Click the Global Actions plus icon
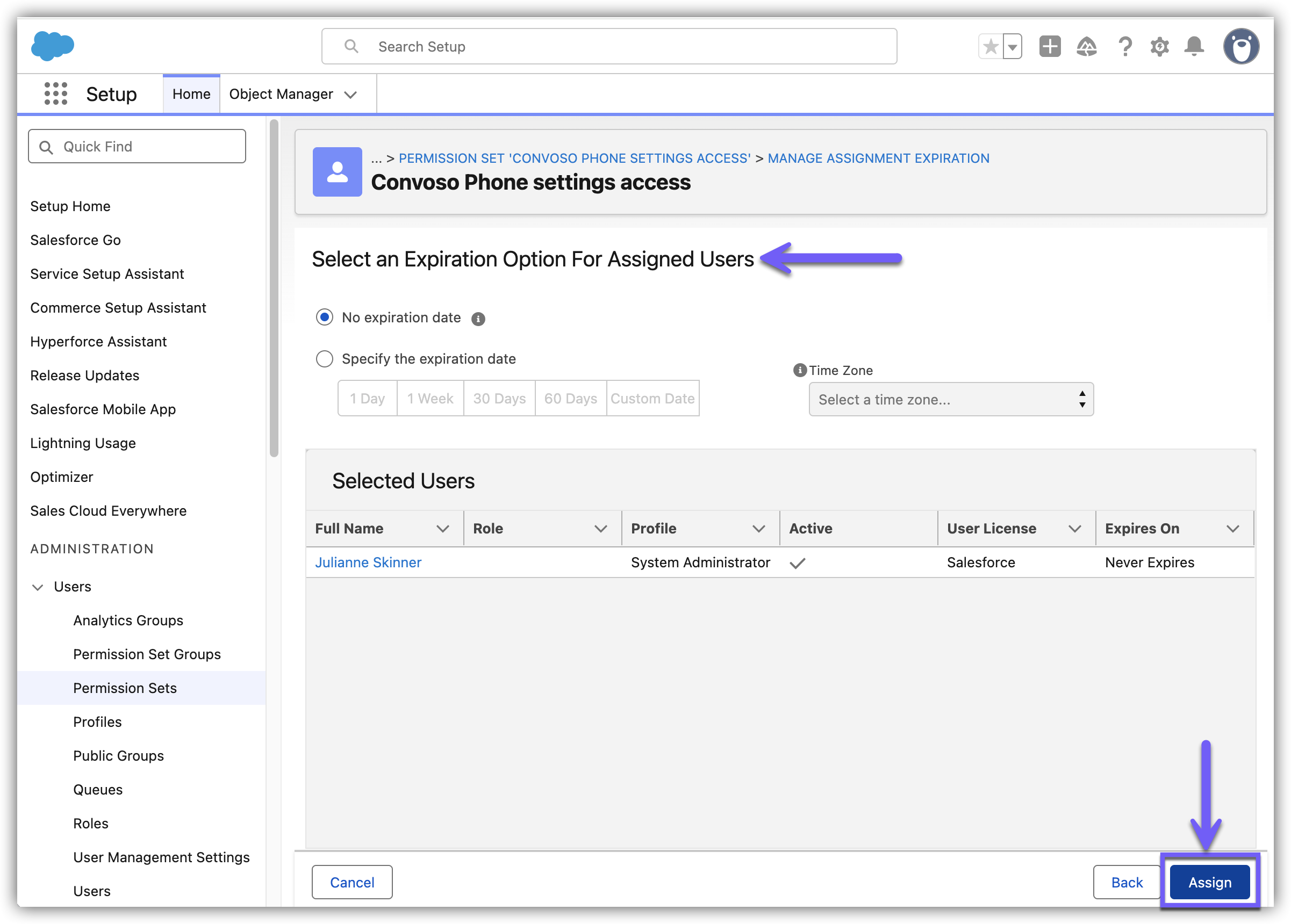This screenshot has width=1291, height=924. [x=1050, y=47]
